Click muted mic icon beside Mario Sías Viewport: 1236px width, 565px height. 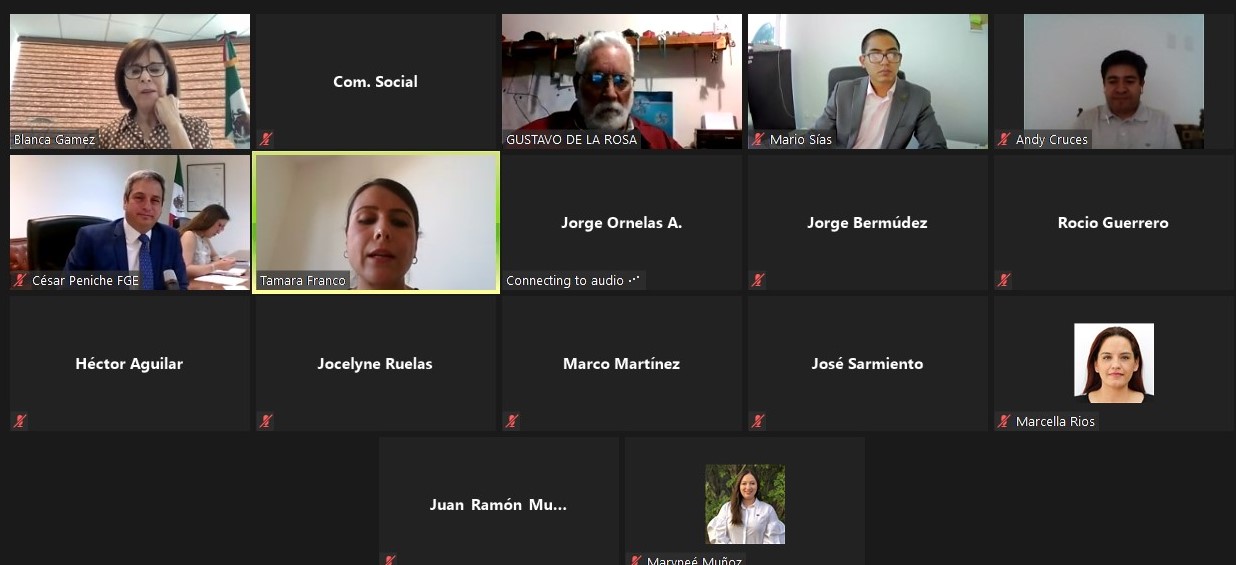758,139
